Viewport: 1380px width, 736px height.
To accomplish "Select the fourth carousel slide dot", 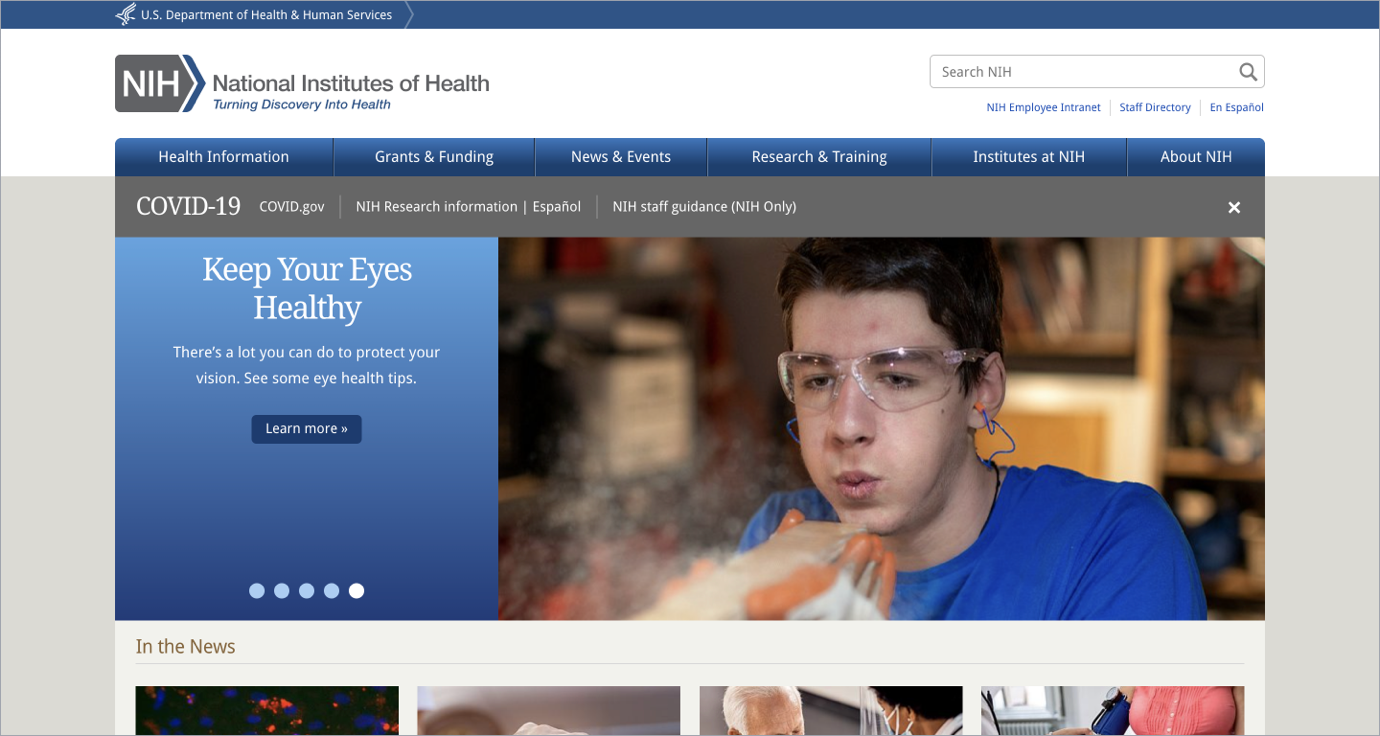I will (x=332, y=591).
